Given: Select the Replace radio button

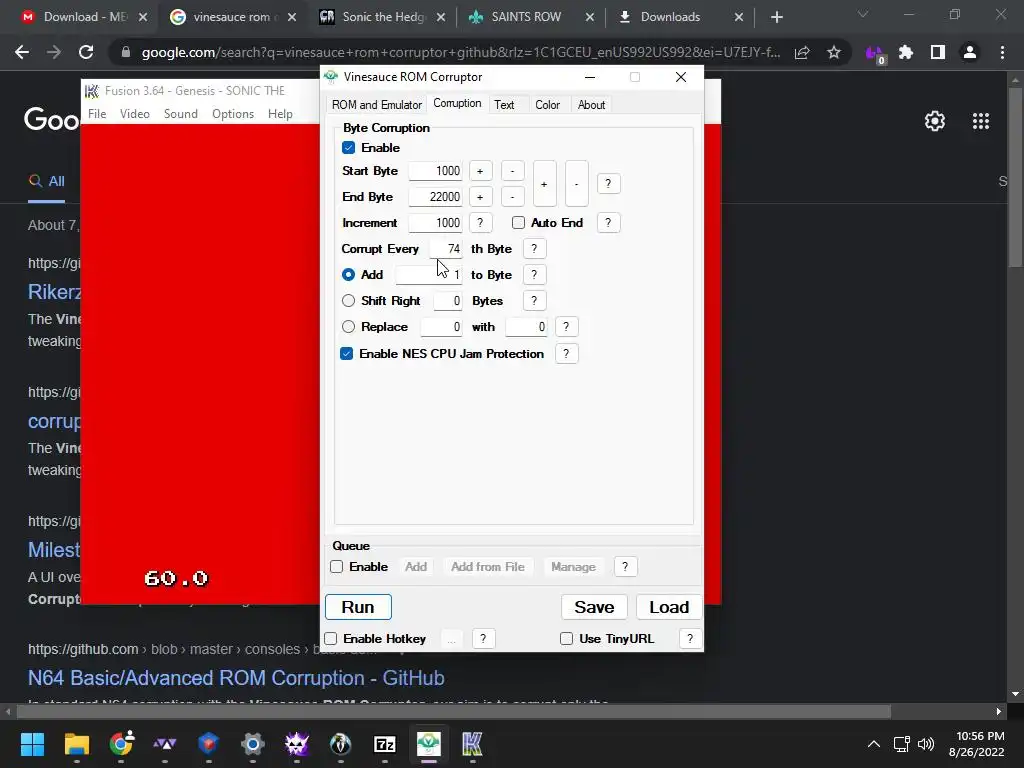Looking at the screenshot, I should [349, 327].
